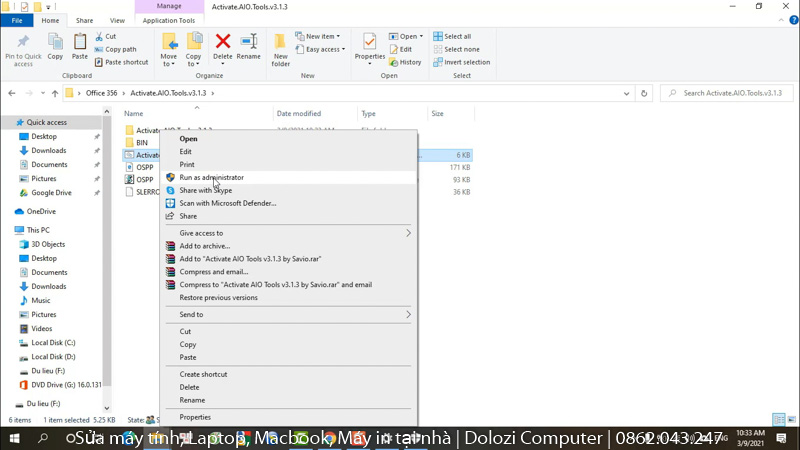
Task: Click Select all in the ribbon
Action: click(457, 36)
